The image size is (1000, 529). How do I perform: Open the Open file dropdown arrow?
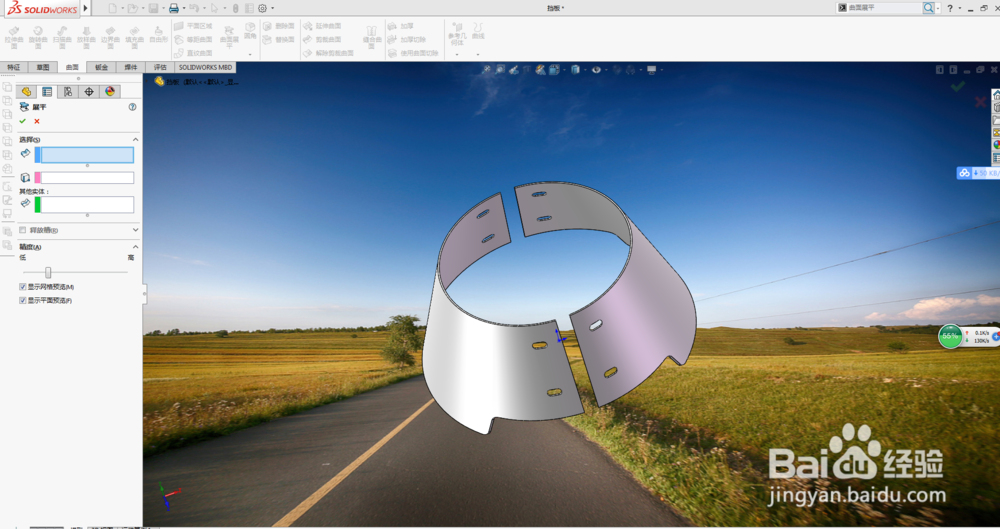pyautogui.click(x=142, y=8)
